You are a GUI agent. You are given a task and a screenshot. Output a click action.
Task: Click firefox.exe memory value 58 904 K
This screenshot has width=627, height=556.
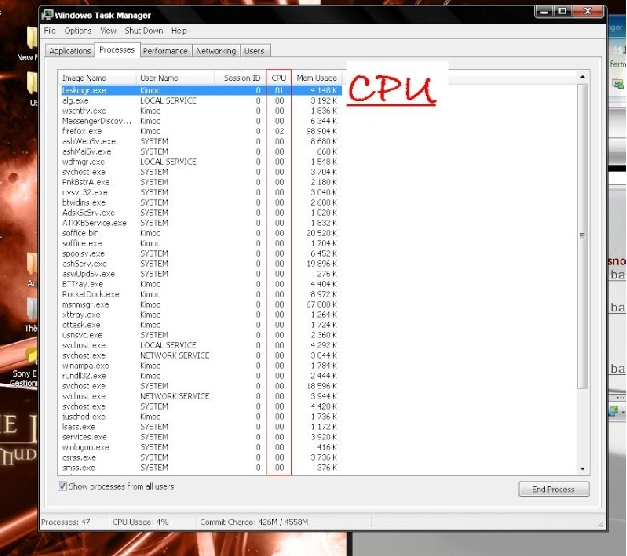(x=322, y=131)
